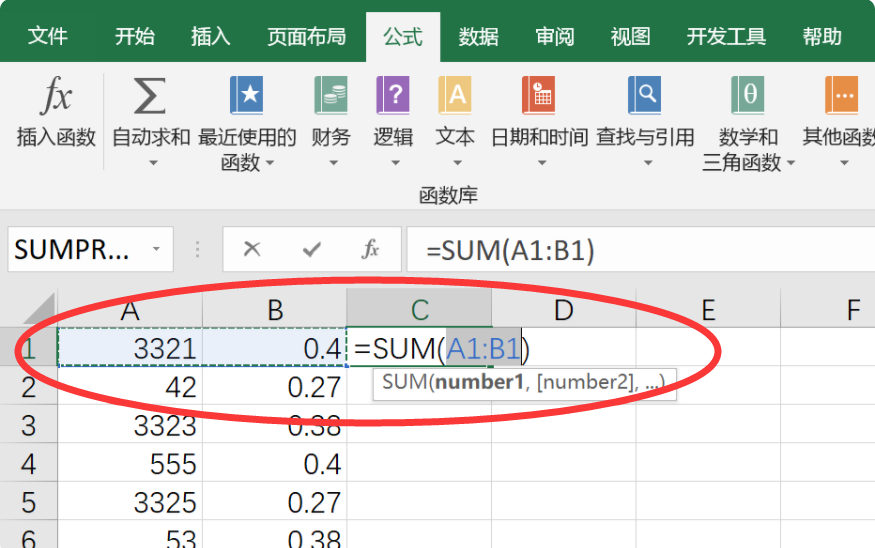Viewport: 875px width, 548px height.
Task: Expand the Text functions dropdown arrow
Action: 457,163
